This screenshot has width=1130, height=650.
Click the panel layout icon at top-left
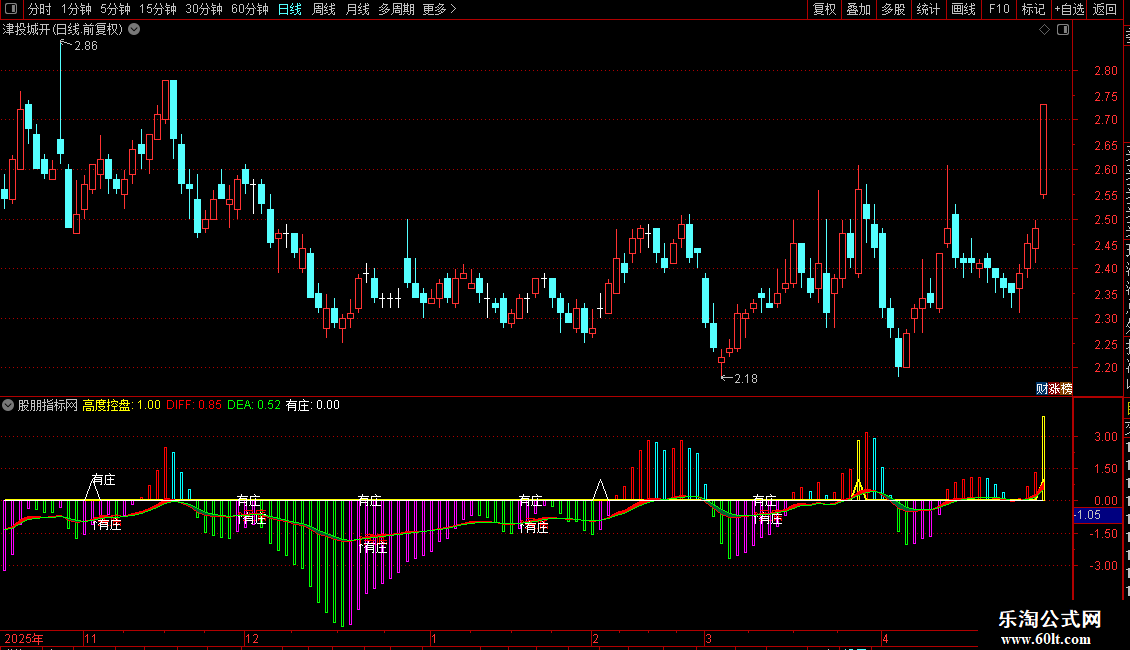11,9
